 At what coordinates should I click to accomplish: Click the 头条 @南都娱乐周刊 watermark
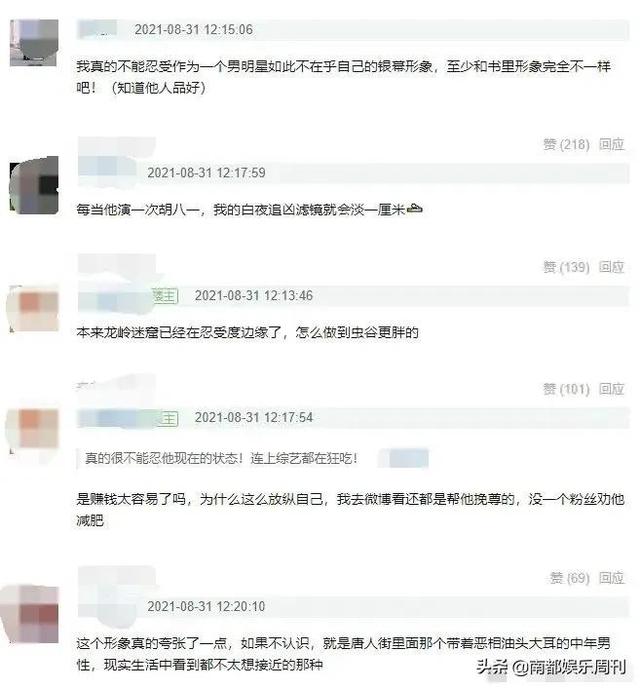[x=551, y=667]
